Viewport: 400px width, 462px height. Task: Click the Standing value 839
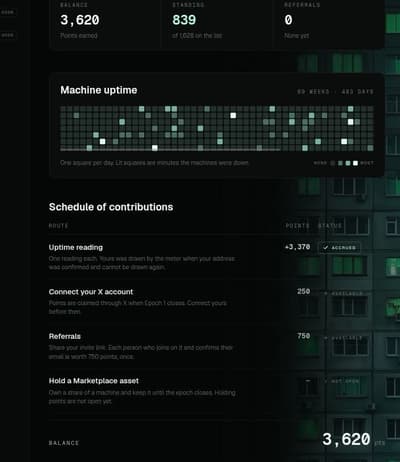[x=184, y=20]
